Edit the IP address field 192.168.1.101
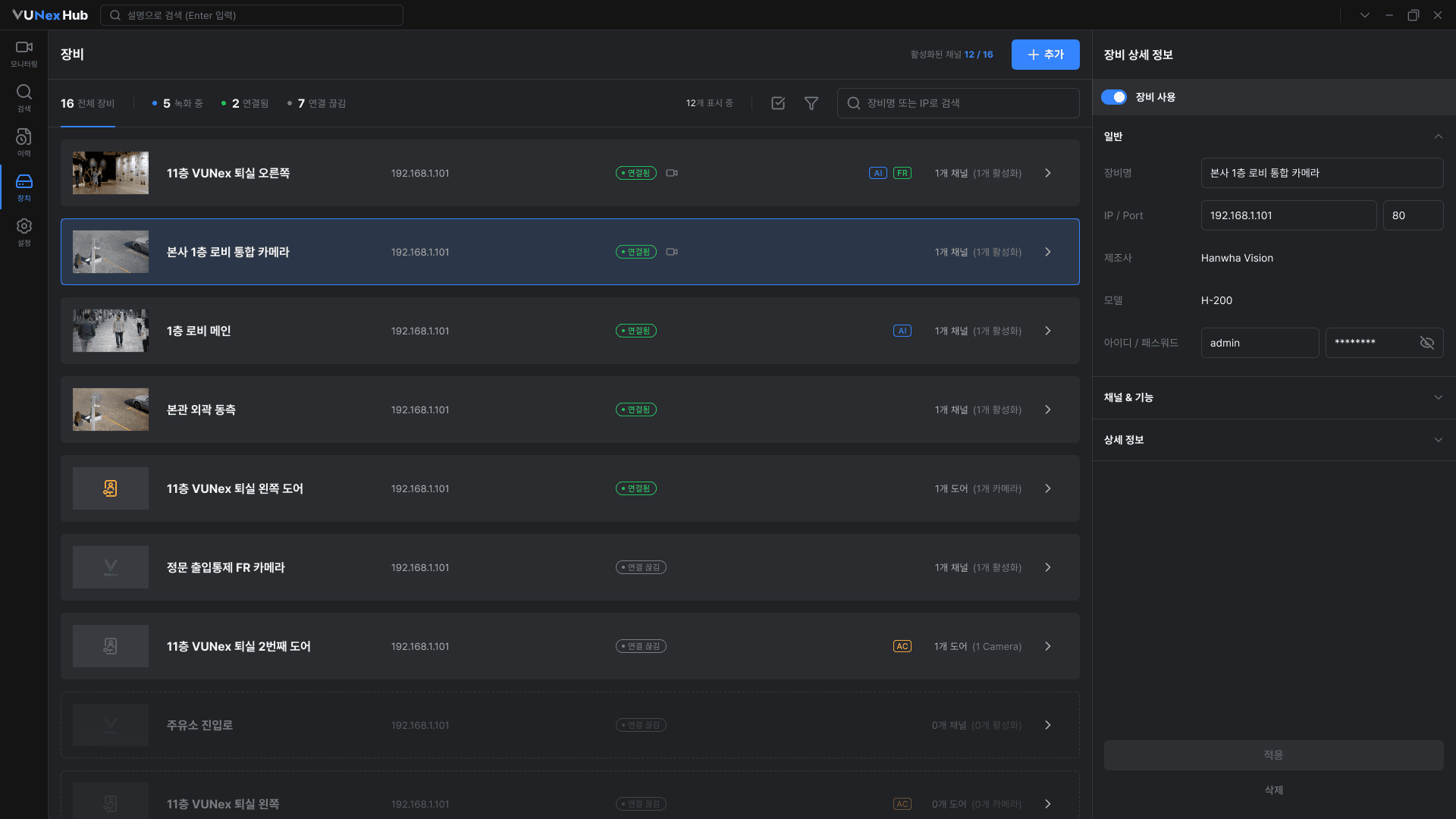Image resolution: width=1456 pixels, height=819 pixels. 1289,215
